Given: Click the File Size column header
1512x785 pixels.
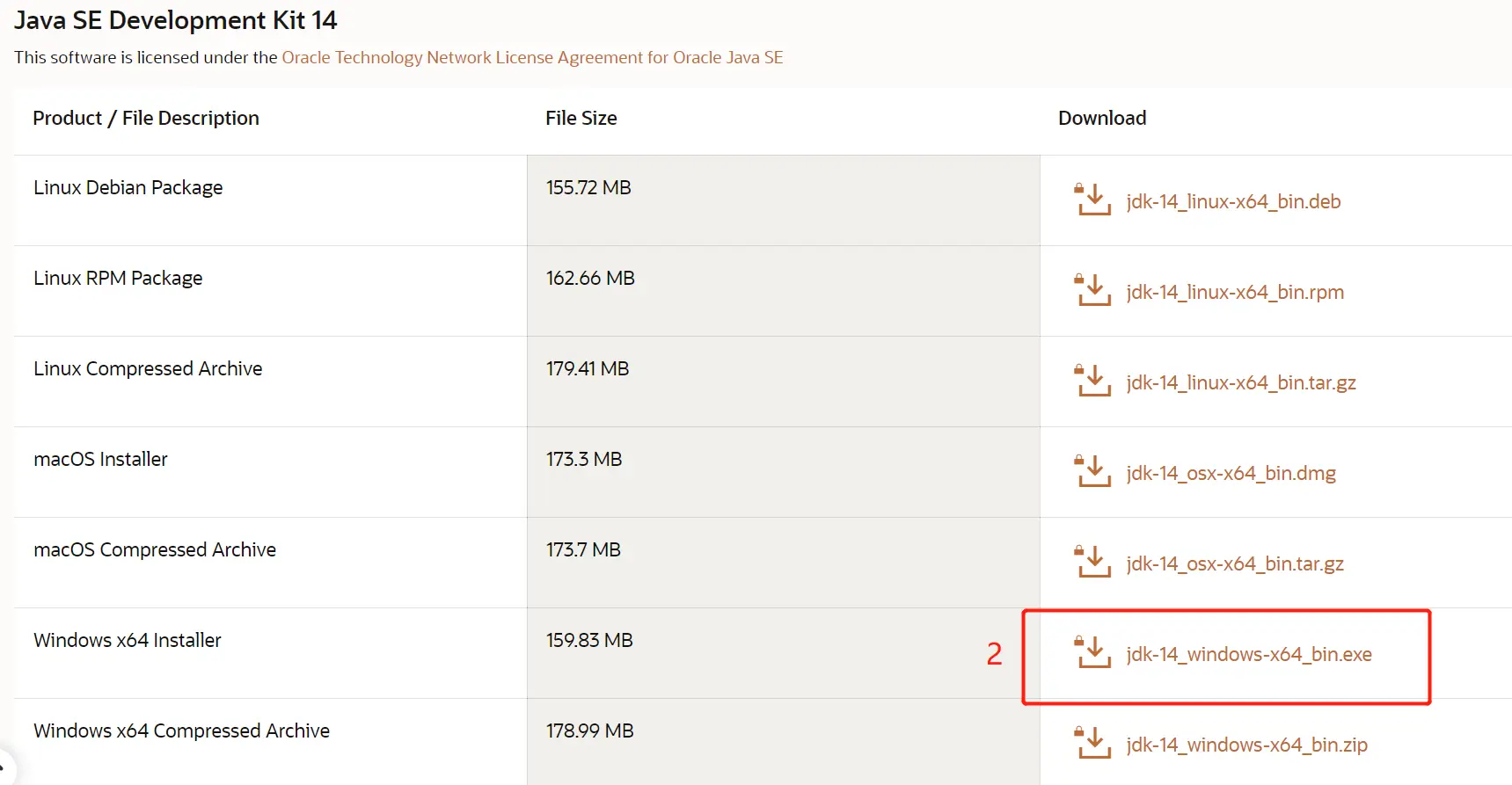Looking at the screenshot, I should tap(581, 118).
